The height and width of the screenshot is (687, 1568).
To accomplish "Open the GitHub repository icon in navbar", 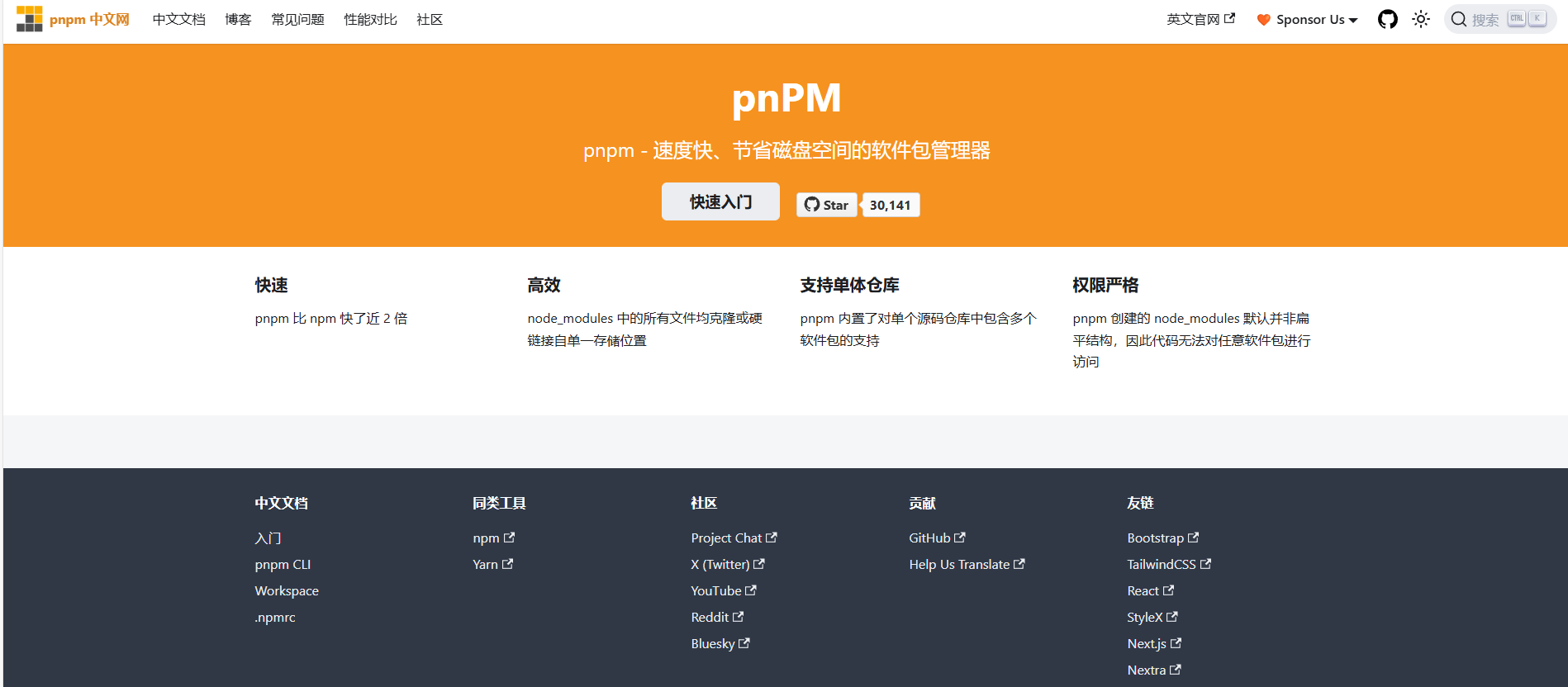I will (x=1388, y=19).
